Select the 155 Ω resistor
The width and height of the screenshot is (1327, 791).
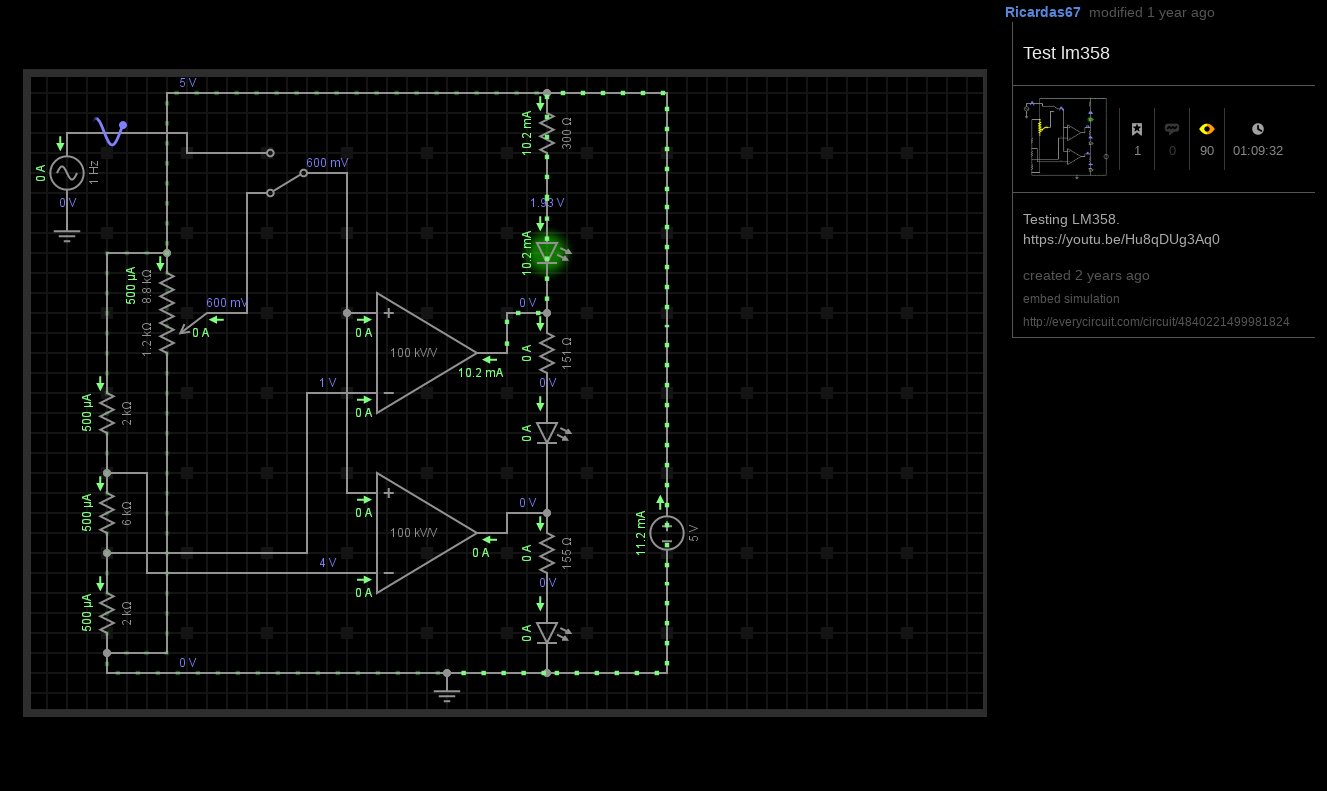pos(547,552)
